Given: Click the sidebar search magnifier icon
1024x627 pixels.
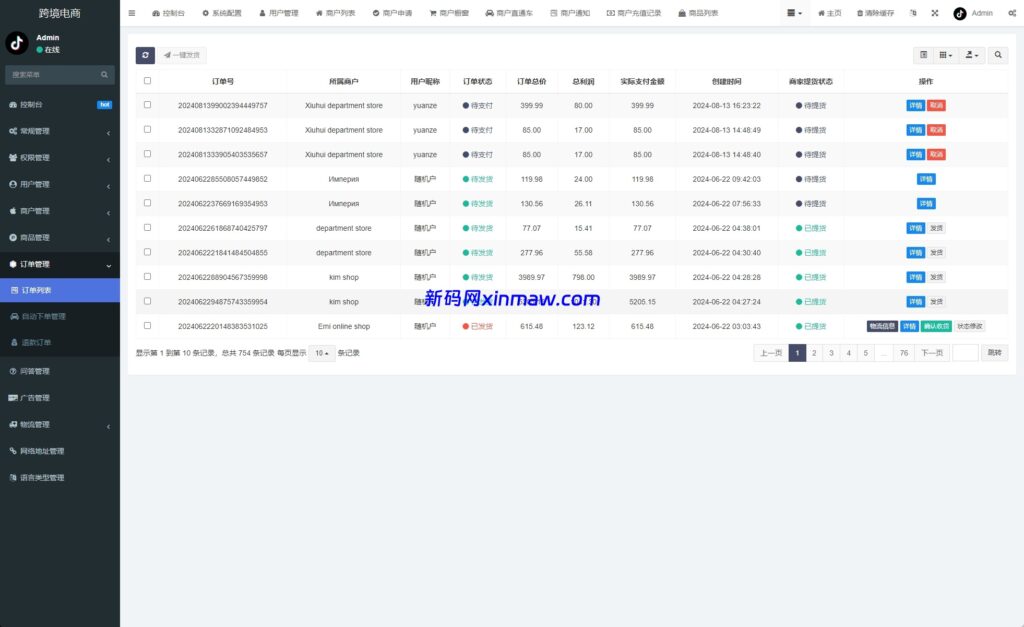Looking at the screenshot, I should point(104,74).
